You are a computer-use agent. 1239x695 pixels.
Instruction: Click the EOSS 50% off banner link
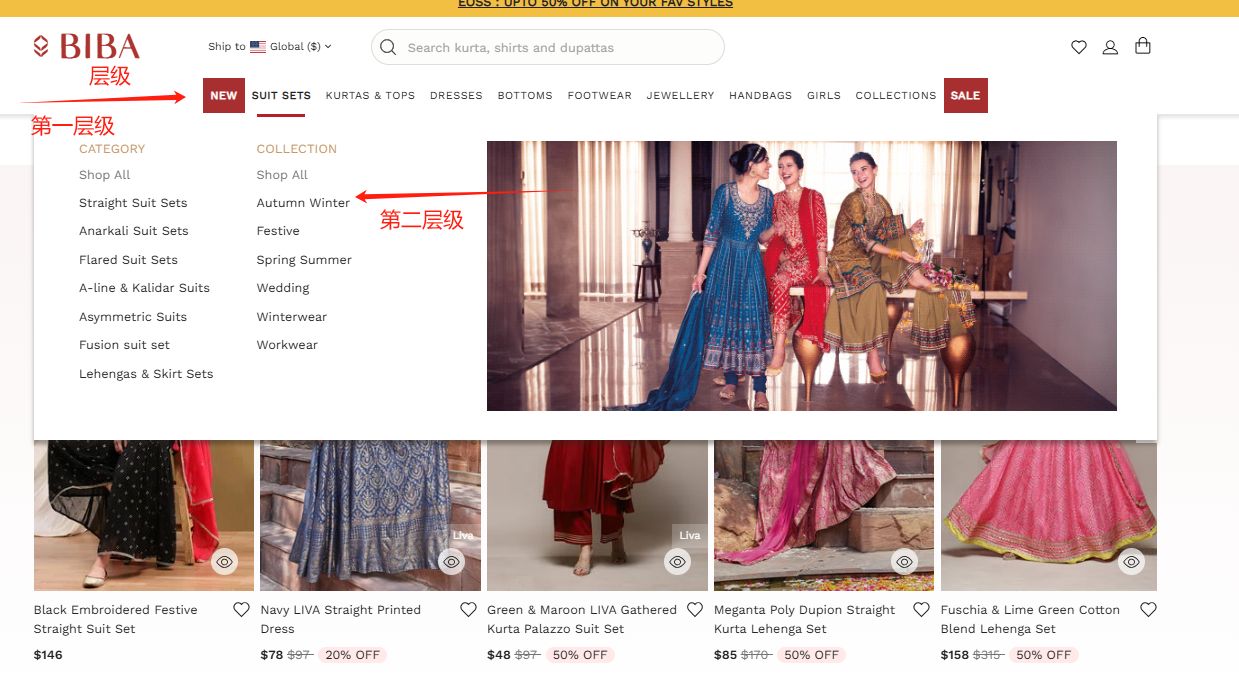(595, 4)
